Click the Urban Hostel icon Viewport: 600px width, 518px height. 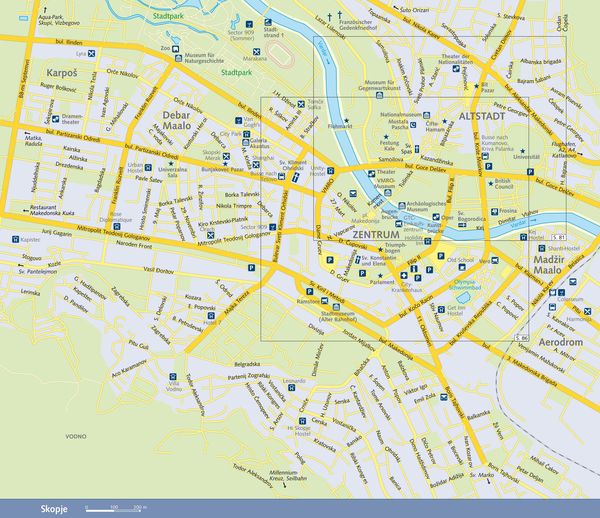(x=148, y=168)
